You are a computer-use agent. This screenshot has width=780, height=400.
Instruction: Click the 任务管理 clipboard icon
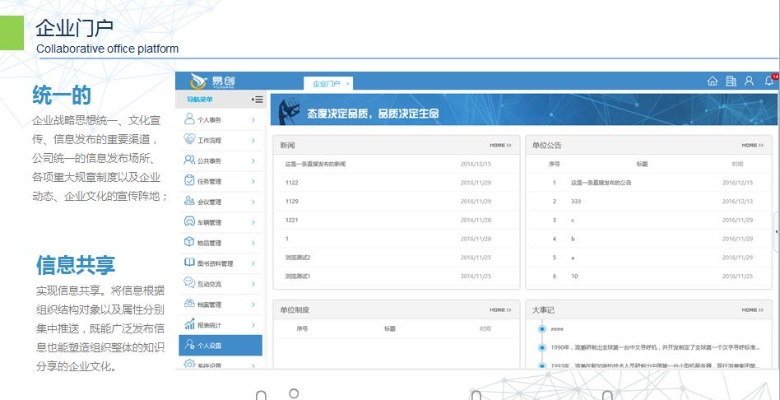coord(189,180)
